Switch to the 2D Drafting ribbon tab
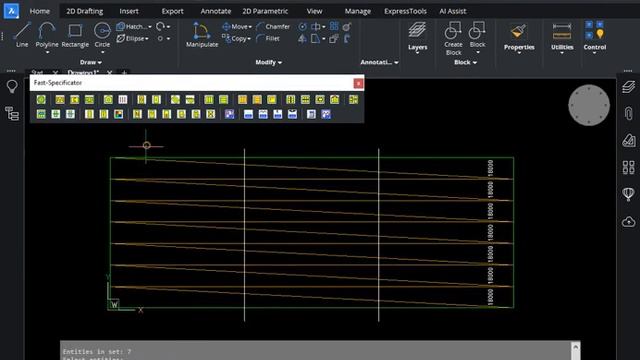Viewport: 640px width, 360px height. point(84,11)
